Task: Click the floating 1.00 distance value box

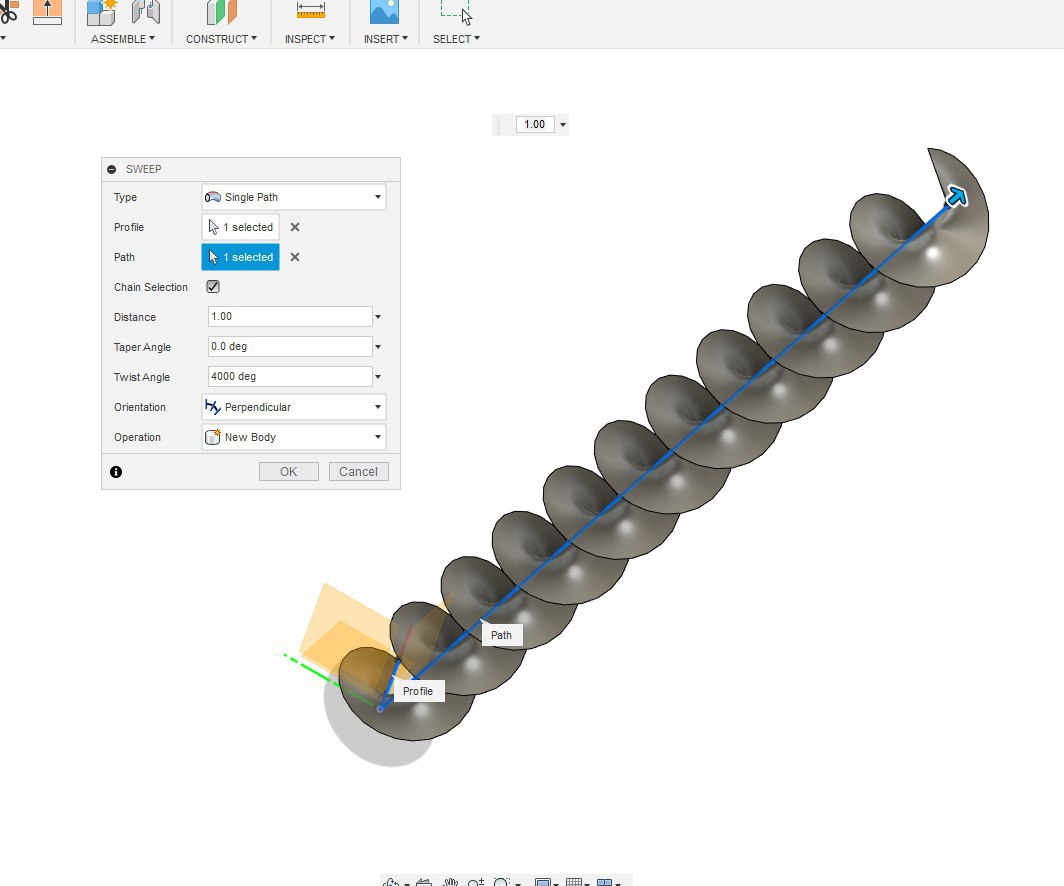Action: pos(535,124)
